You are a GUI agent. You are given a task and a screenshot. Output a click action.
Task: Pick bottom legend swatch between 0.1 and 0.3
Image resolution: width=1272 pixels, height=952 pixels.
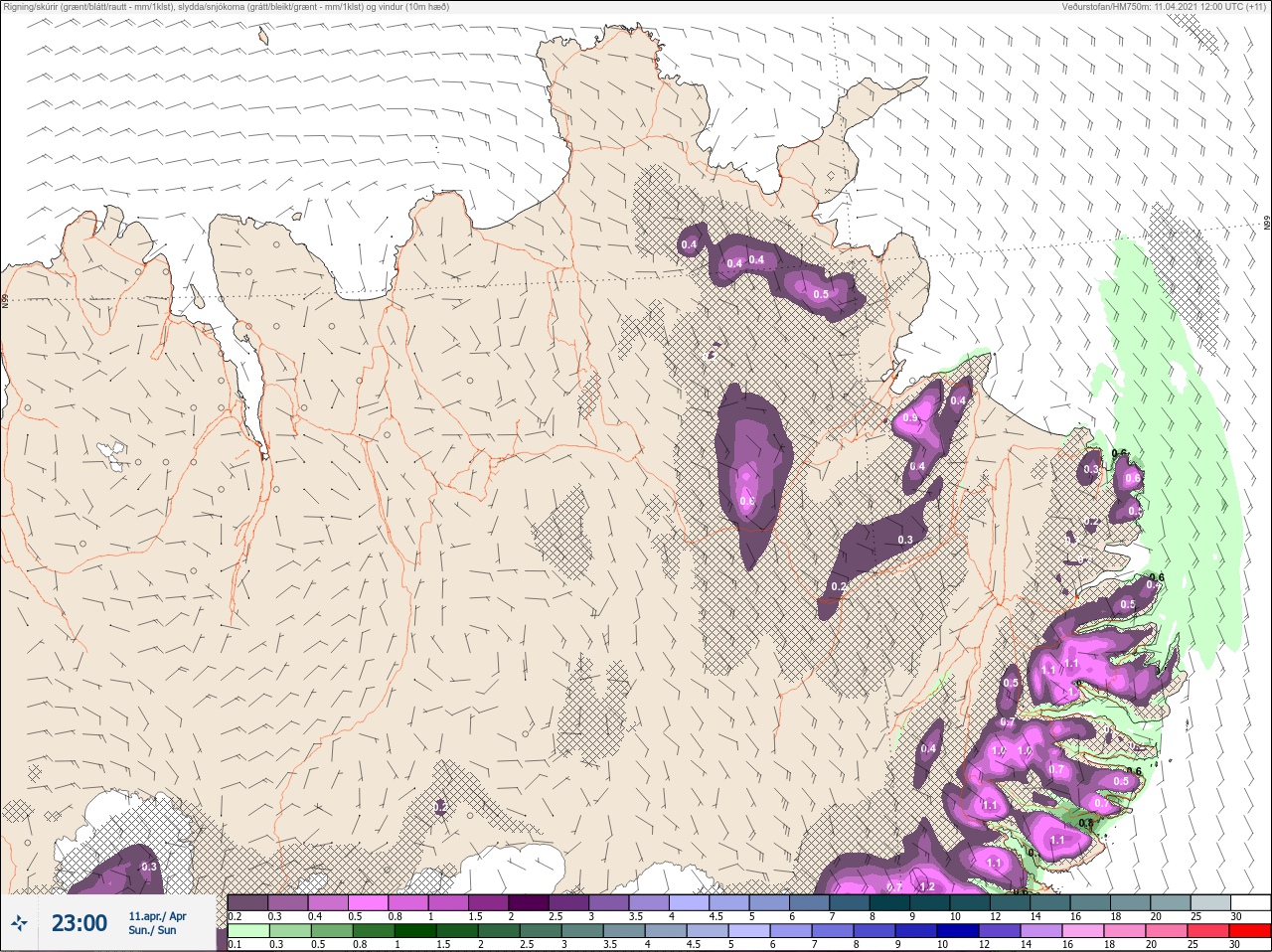[248, 931]
